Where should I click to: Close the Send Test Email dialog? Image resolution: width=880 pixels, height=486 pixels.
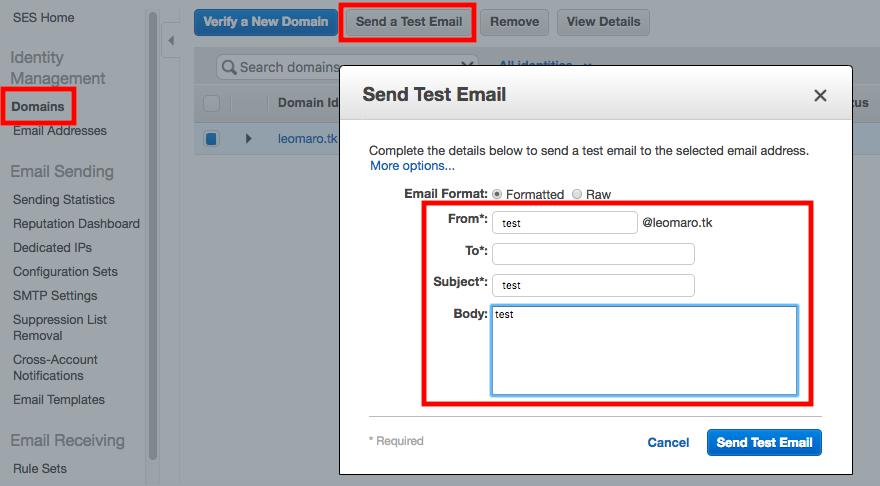(x=820, y=96)
